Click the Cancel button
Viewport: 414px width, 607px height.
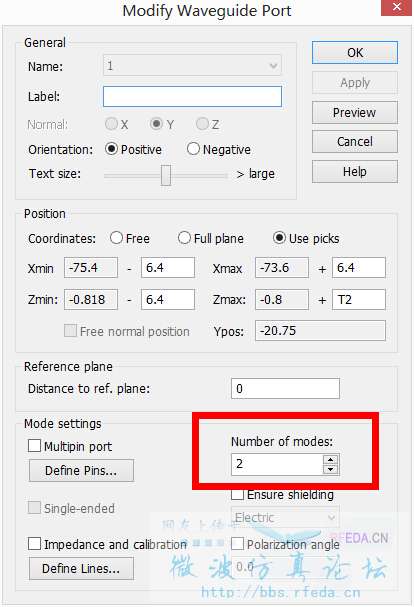coord(354,142)
